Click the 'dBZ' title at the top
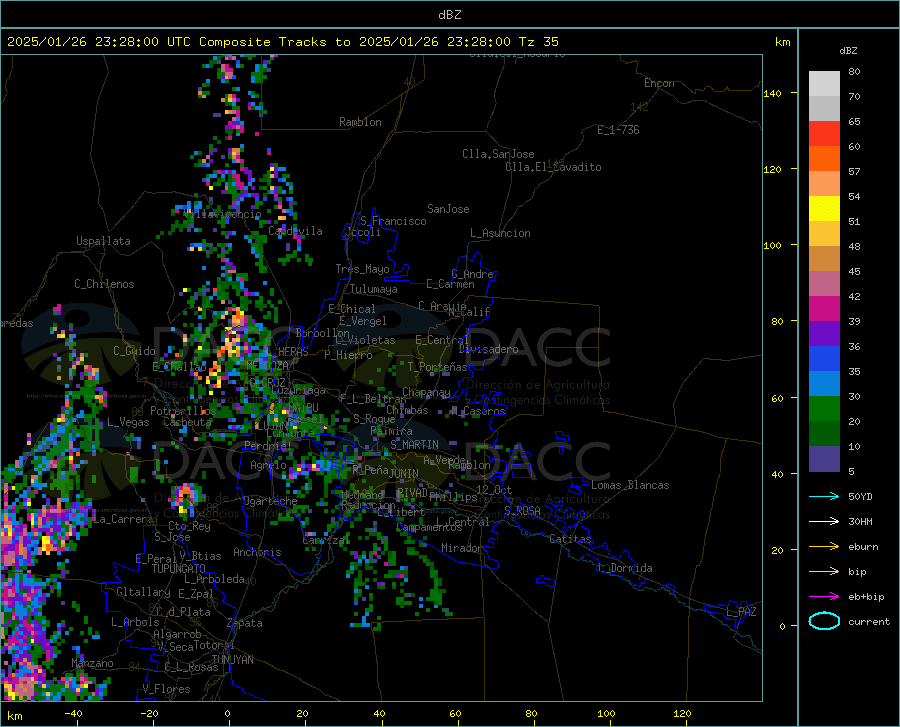 pos(449,15)
